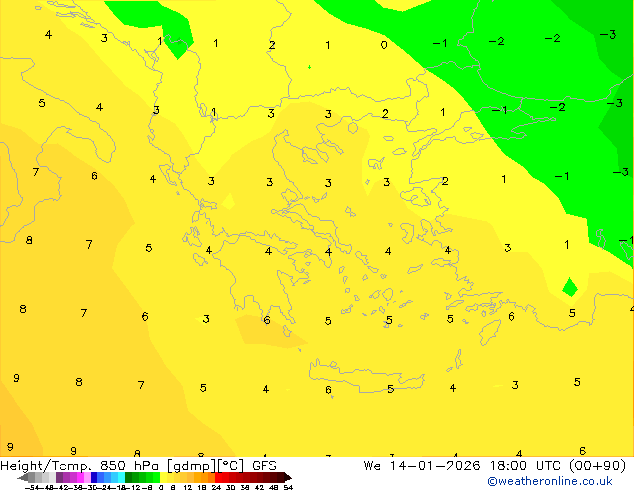Click the yellow legend swatch above 0
Screen dimensions: 634x490
pyautogui.click(x=163, y=477)
